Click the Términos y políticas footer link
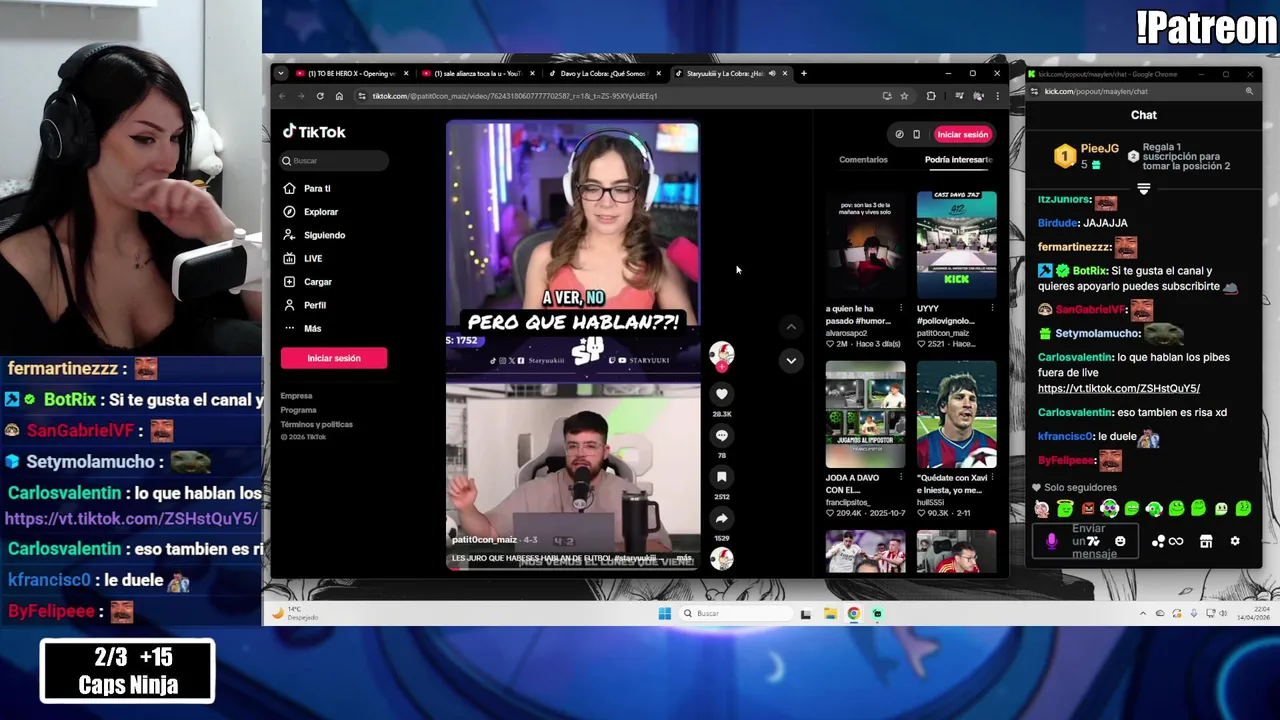This screenshot has width=1280, height=720. (316, 424)
